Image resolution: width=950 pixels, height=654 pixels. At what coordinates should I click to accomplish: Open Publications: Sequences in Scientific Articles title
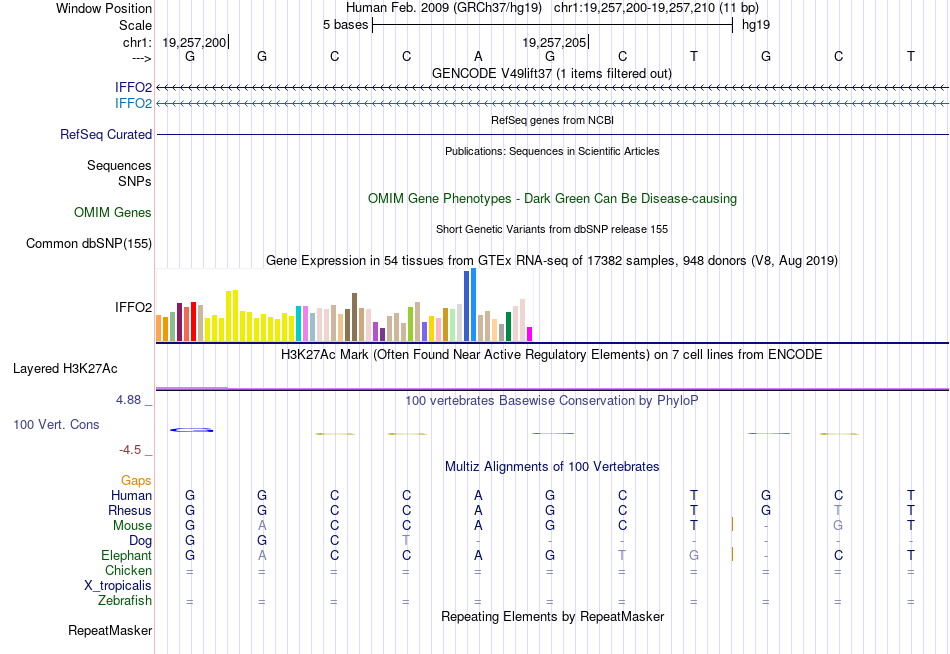(x=552, y=151)
